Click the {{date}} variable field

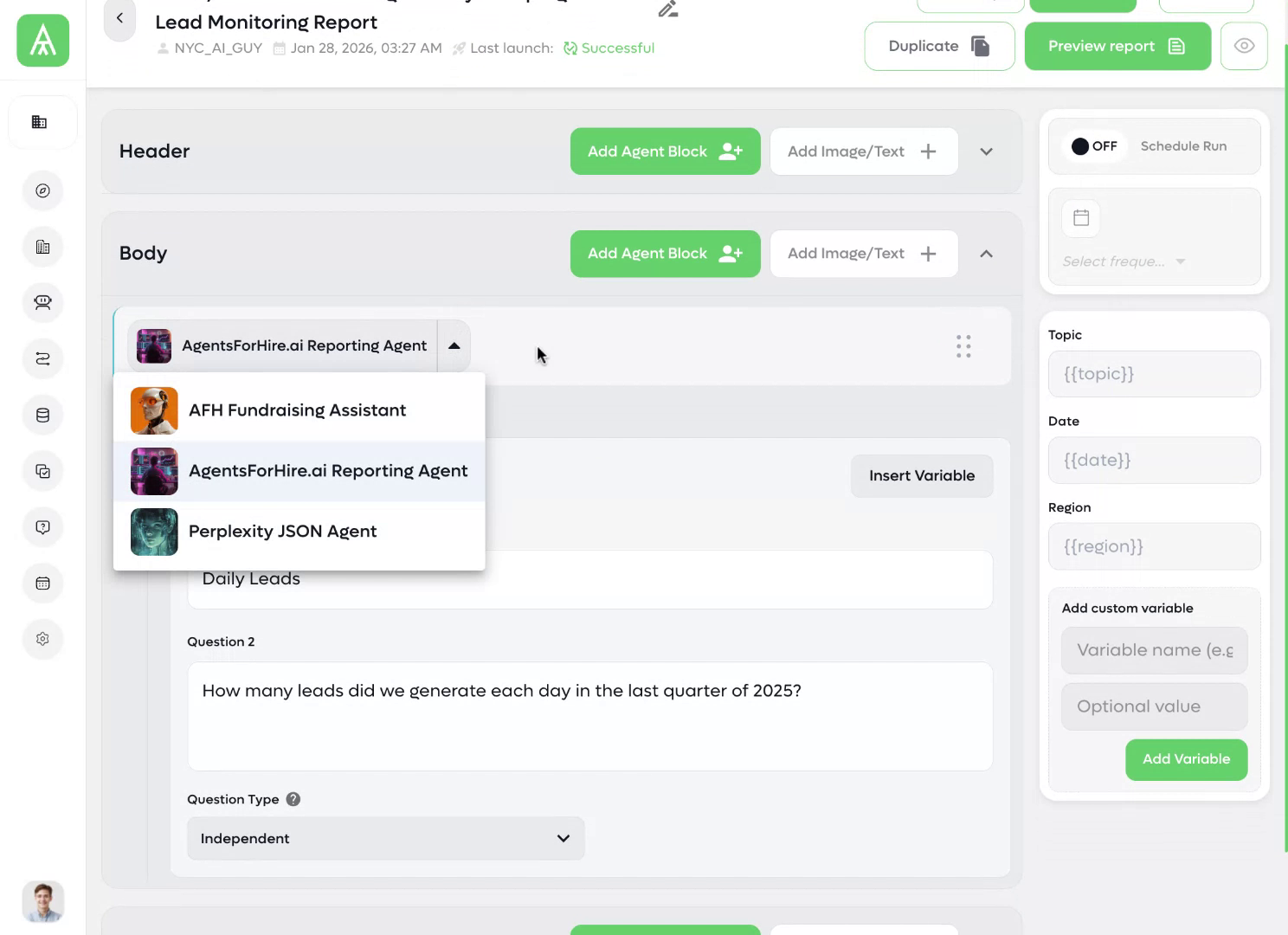pyautogui.click(x=1154, y=460)
